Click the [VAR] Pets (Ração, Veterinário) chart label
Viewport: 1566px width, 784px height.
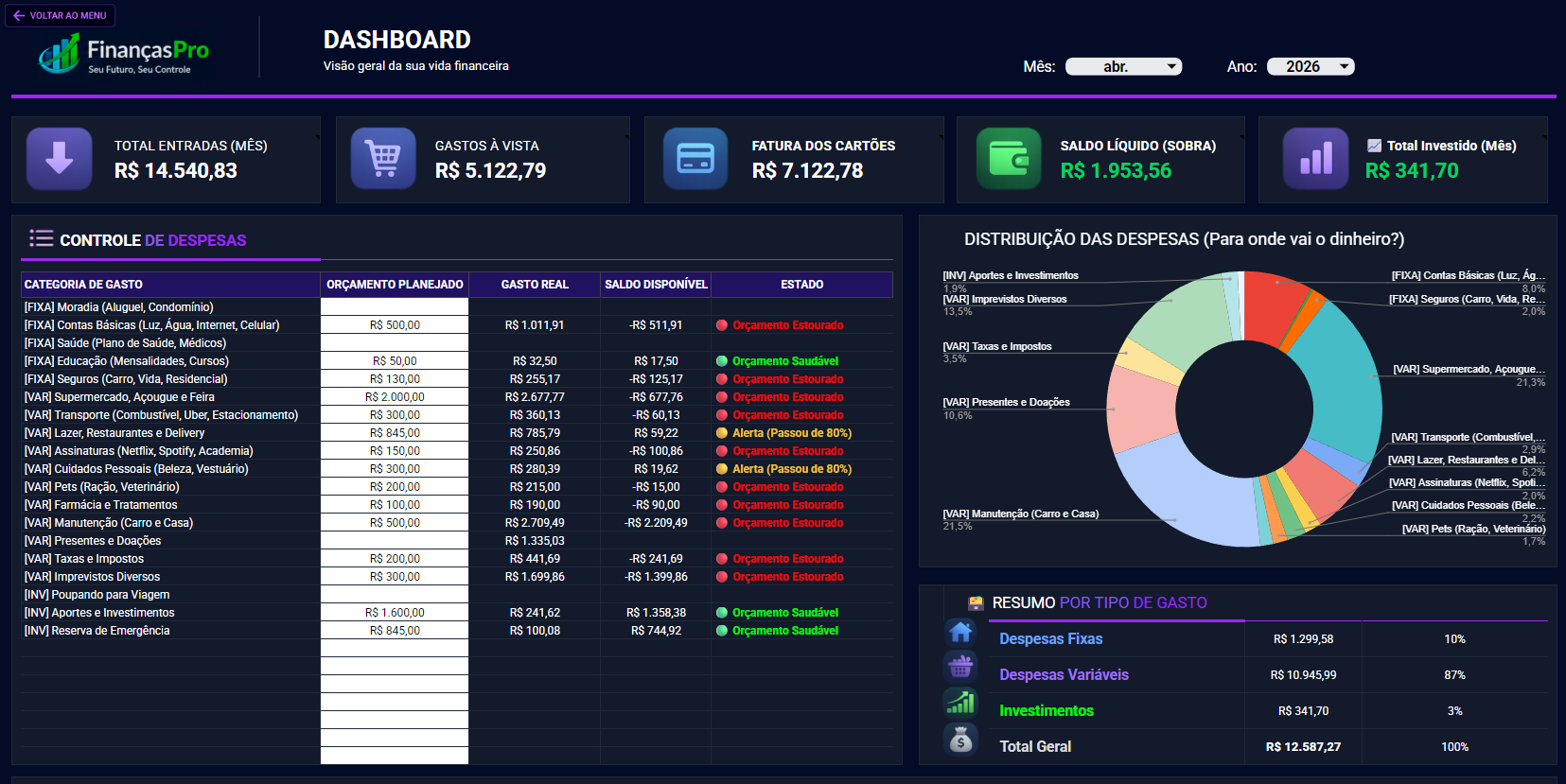[1473, 530]
